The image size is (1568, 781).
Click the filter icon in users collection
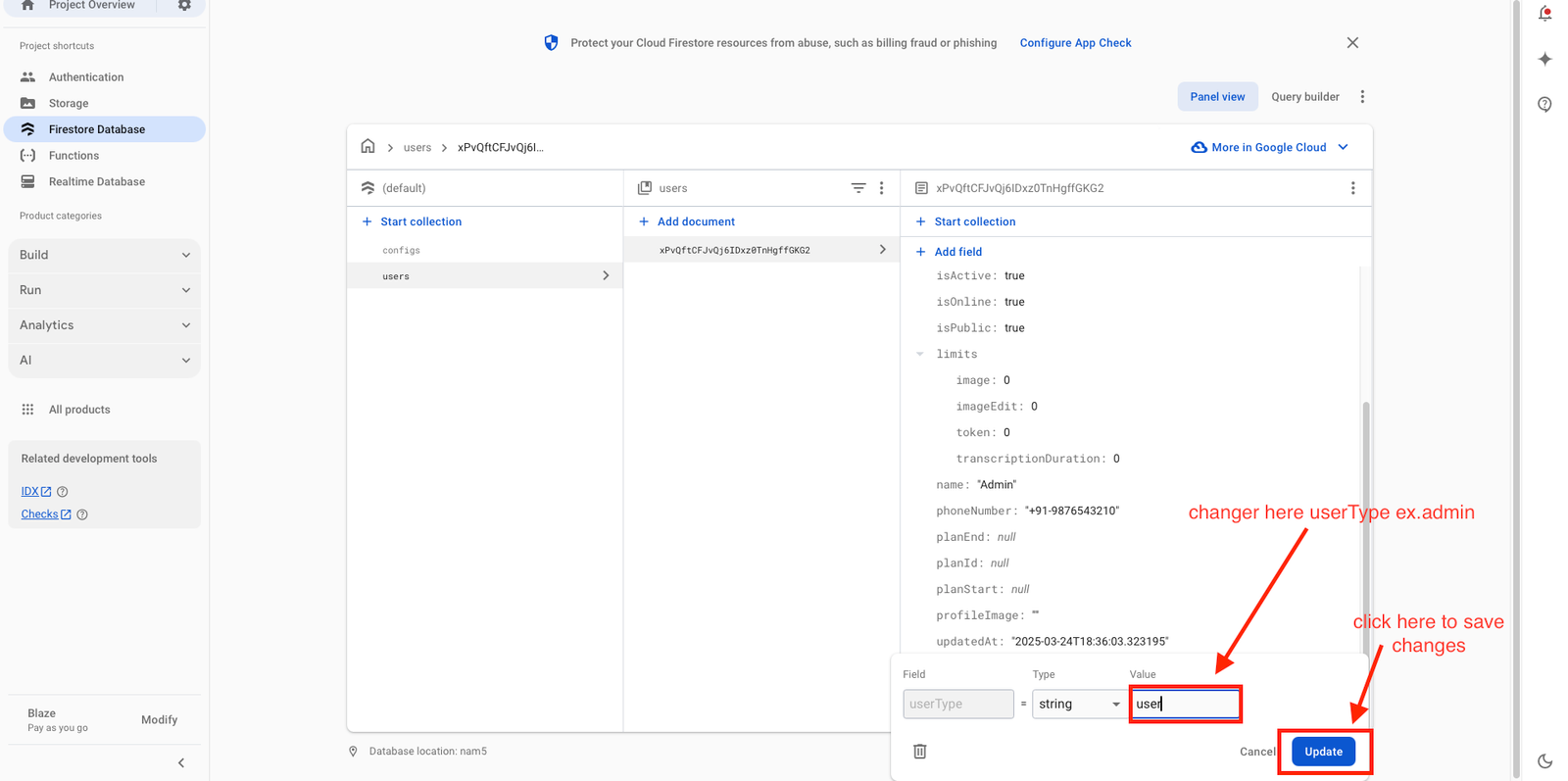point(857,188)
